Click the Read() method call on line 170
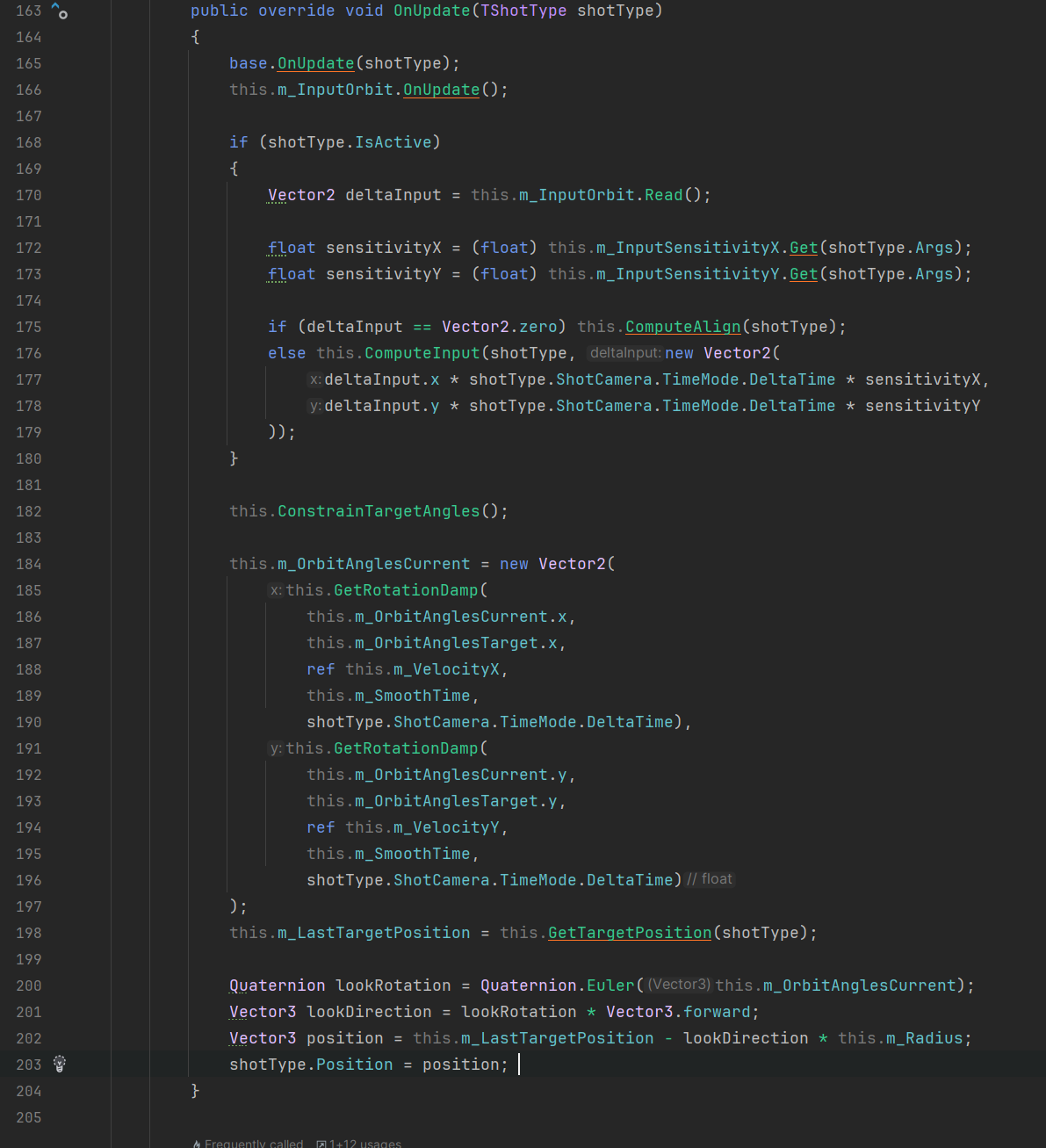 coord(663,195)
